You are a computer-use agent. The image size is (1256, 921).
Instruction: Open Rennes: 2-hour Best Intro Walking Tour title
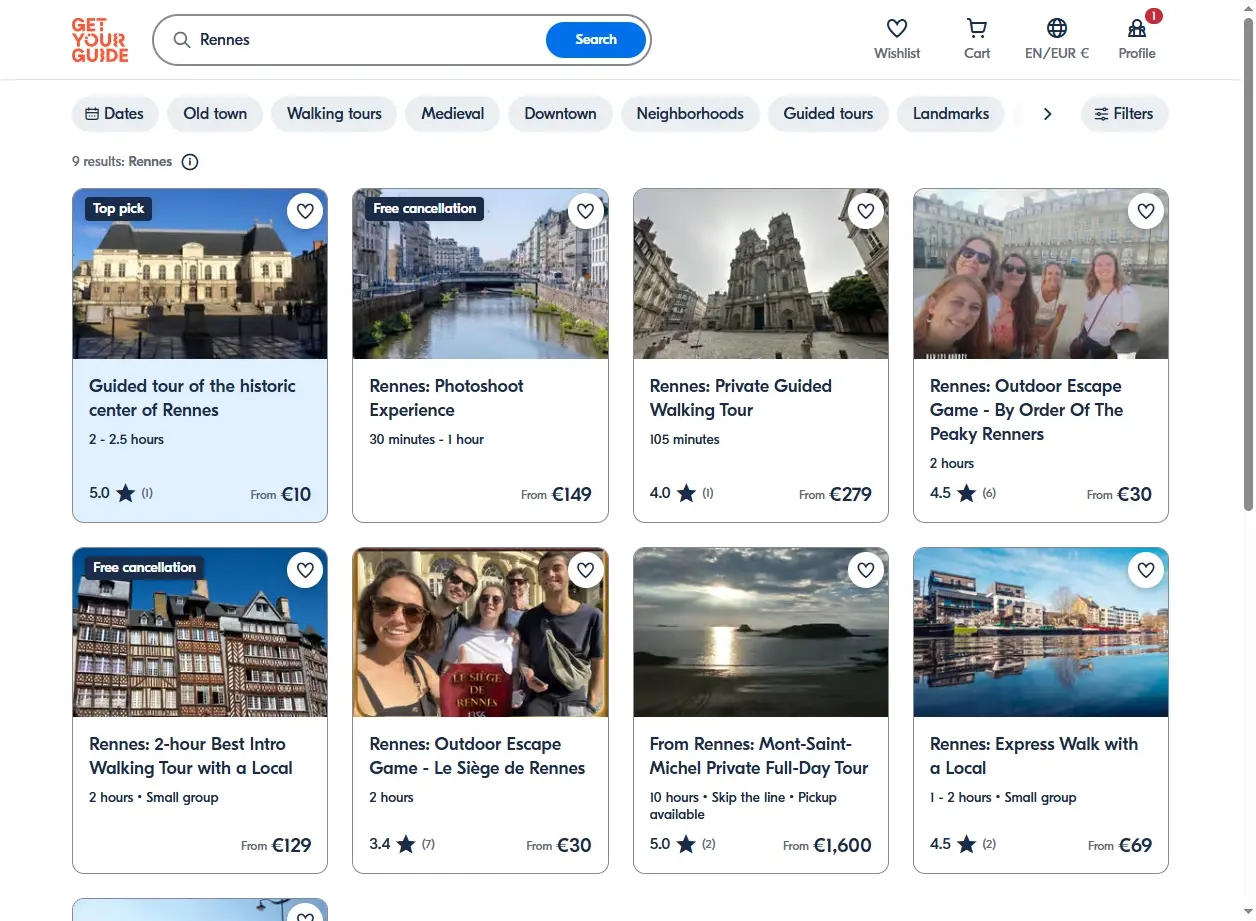click(x=191, y=756)
